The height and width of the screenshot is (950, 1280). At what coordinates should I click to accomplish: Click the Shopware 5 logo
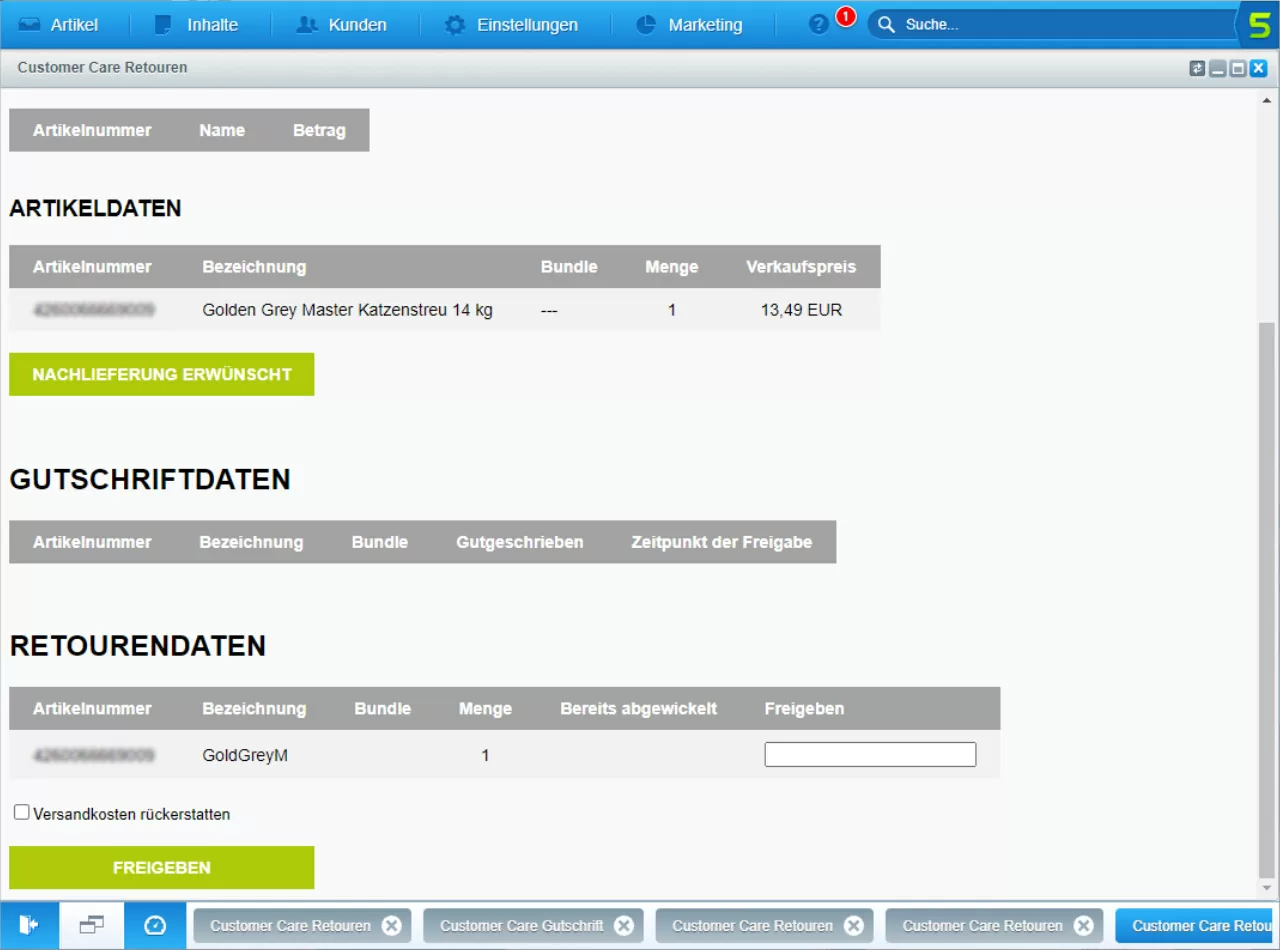(x=1258, y=25)
